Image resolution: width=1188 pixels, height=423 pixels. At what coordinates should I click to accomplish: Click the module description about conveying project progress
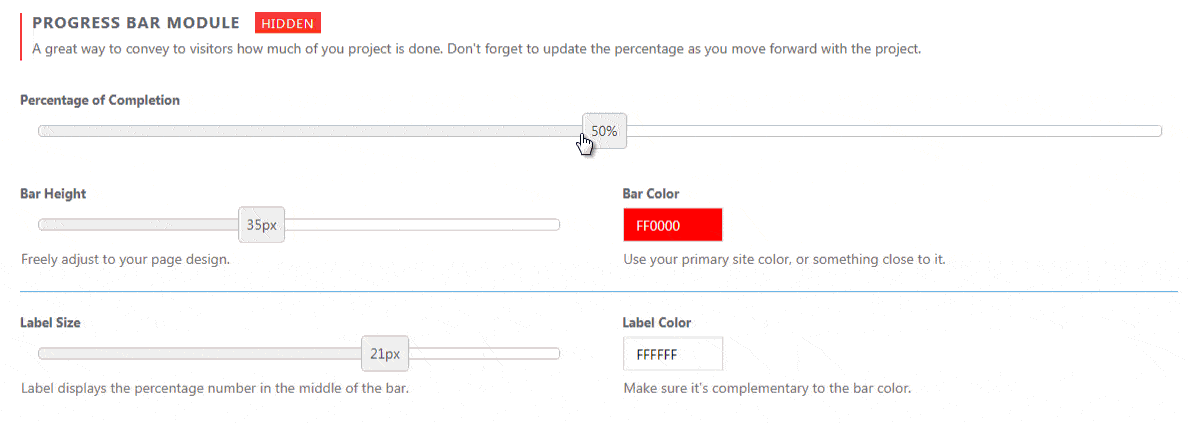click(477, 49)
